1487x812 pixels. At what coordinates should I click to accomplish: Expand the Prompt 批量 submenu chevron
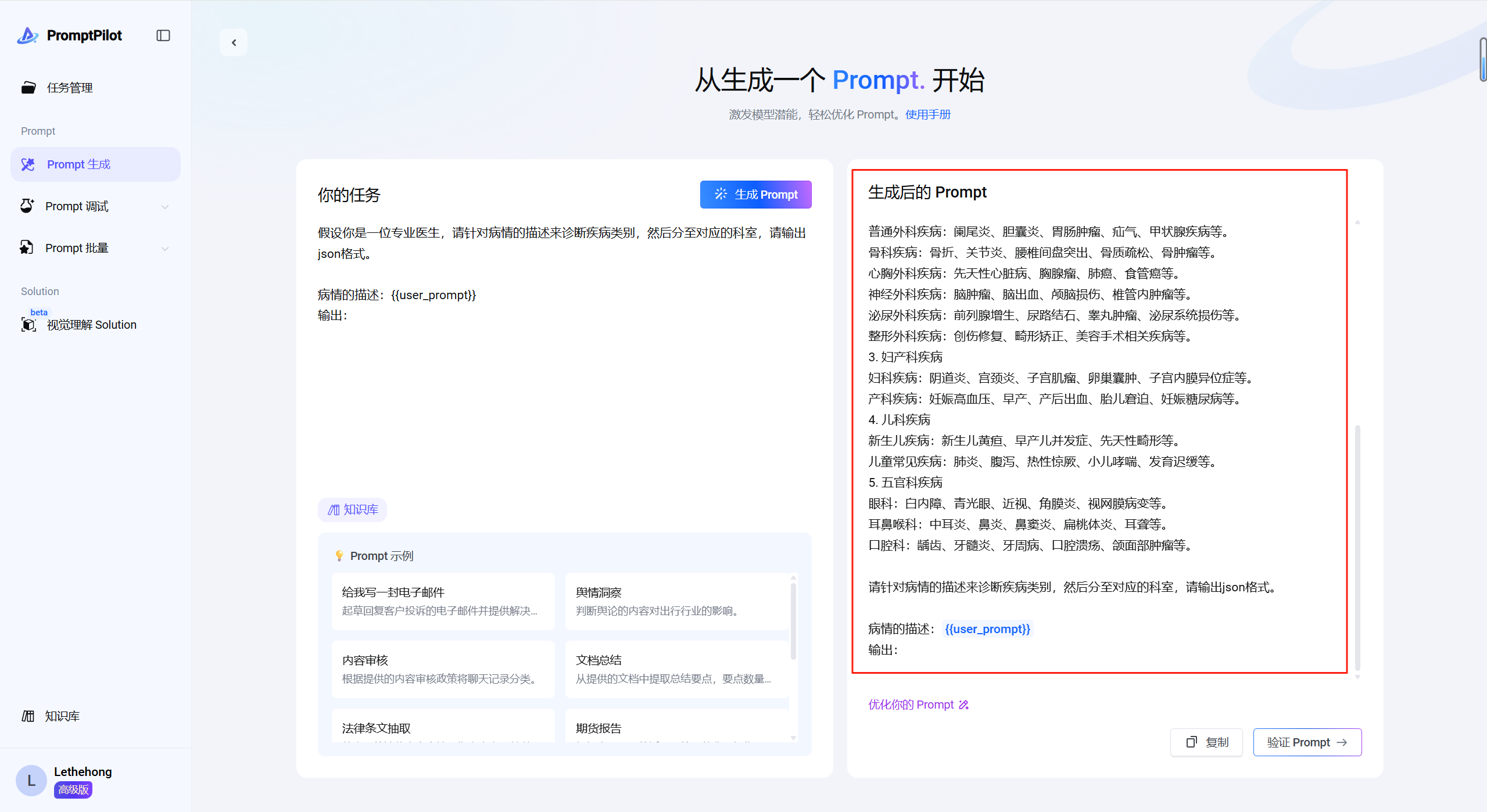[x=165, y=249]
